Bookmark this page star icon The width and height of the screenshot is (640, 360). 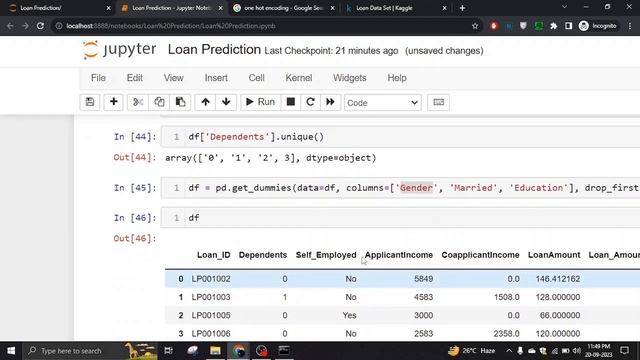pos(475,26)
